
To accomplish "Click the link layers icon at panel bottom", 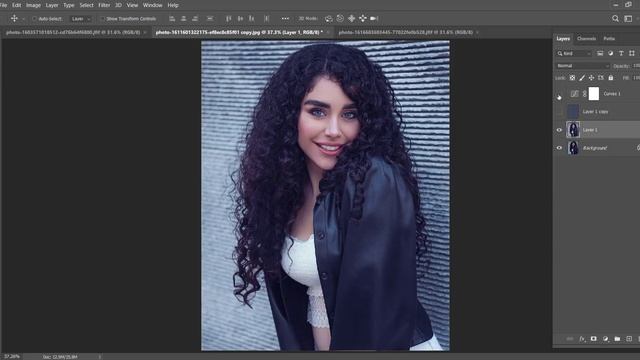I will [570, 339].
